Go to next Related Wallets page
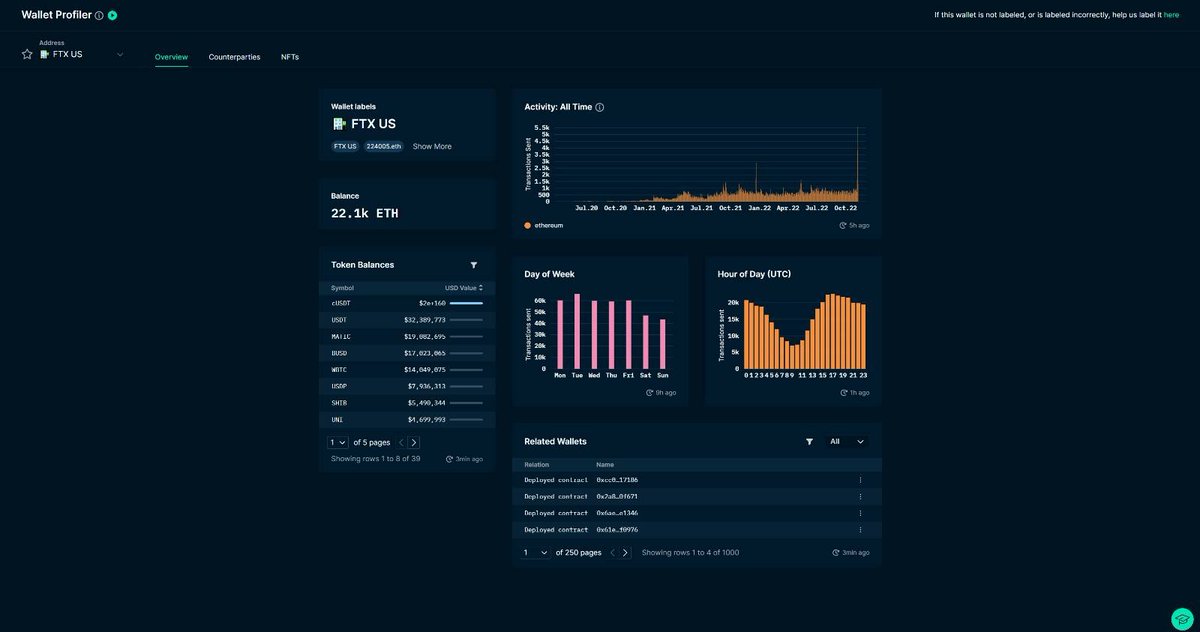 point(626,552)
